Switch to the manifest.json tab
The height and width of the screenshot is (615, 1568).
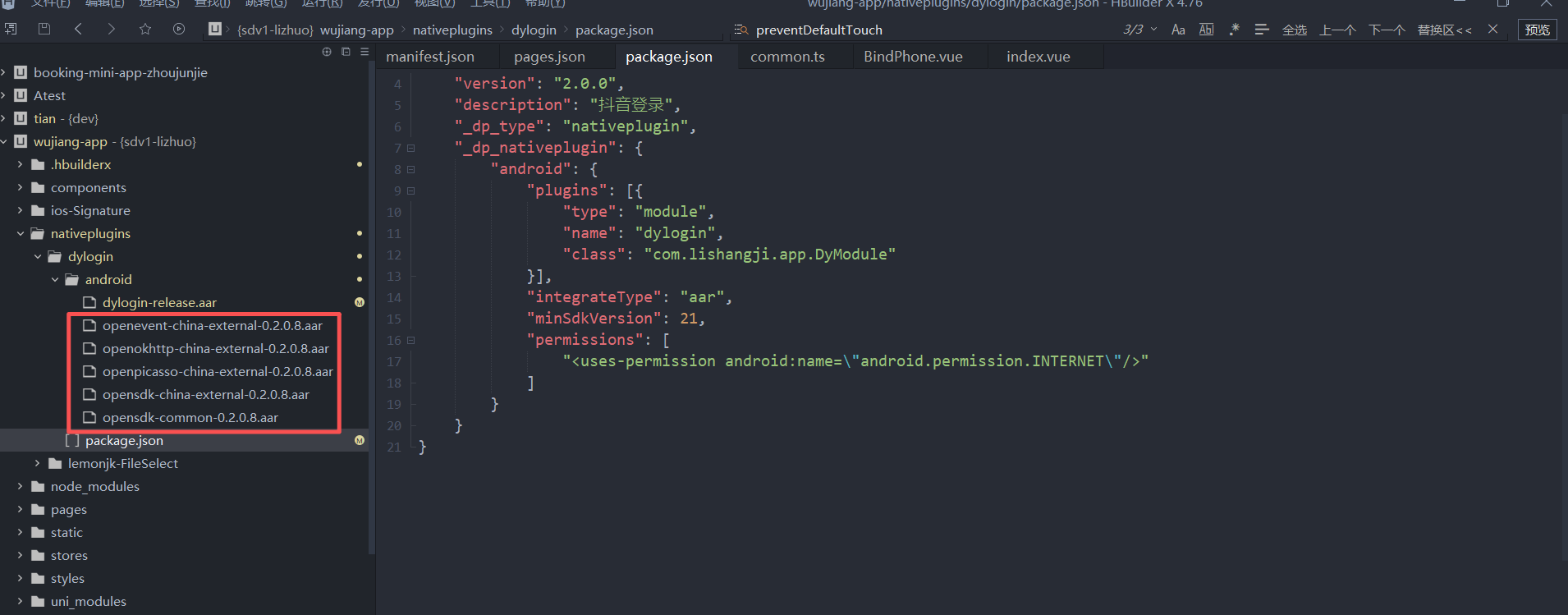[x=430, y=57]
